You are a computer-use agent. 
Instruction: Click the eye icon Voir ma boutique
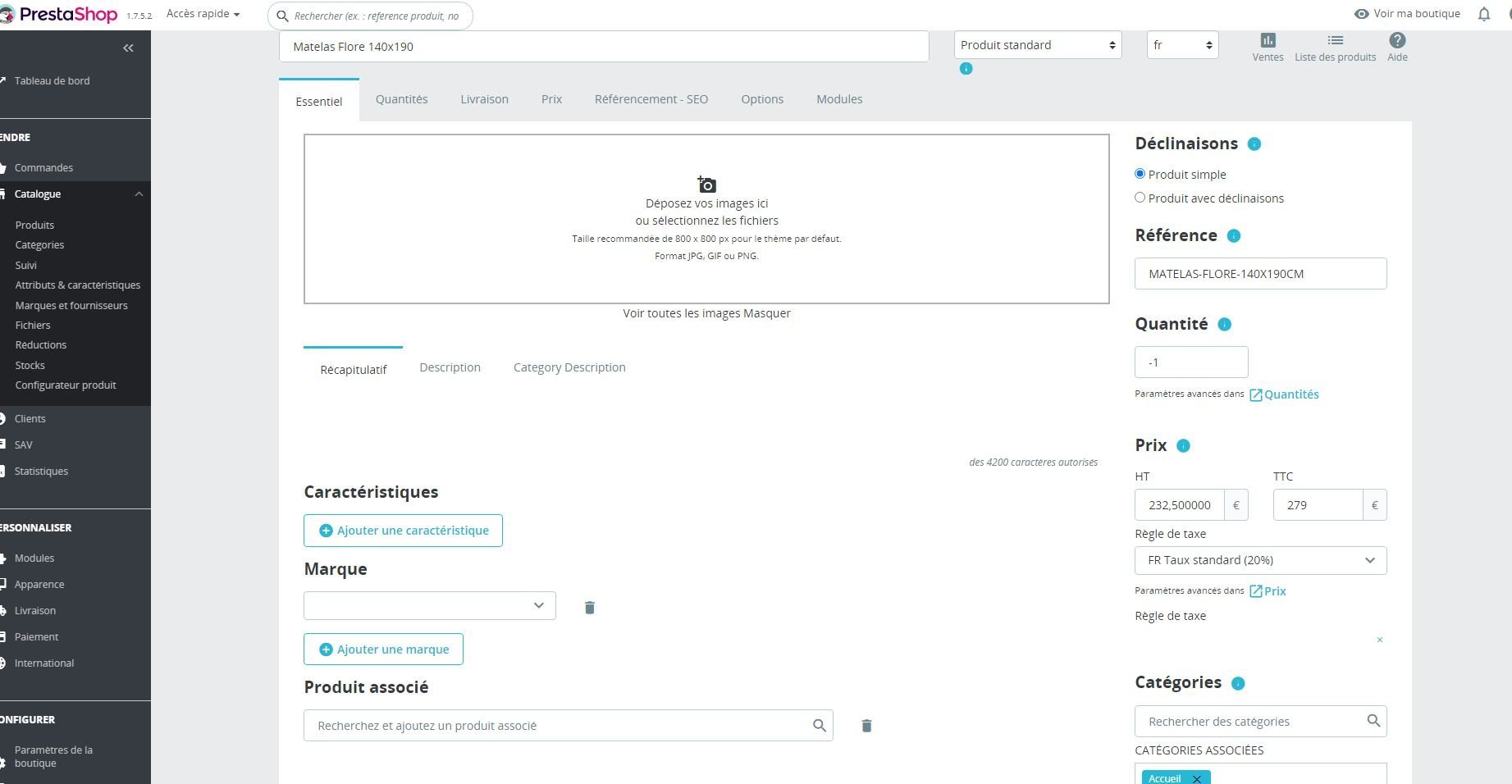1361,14
